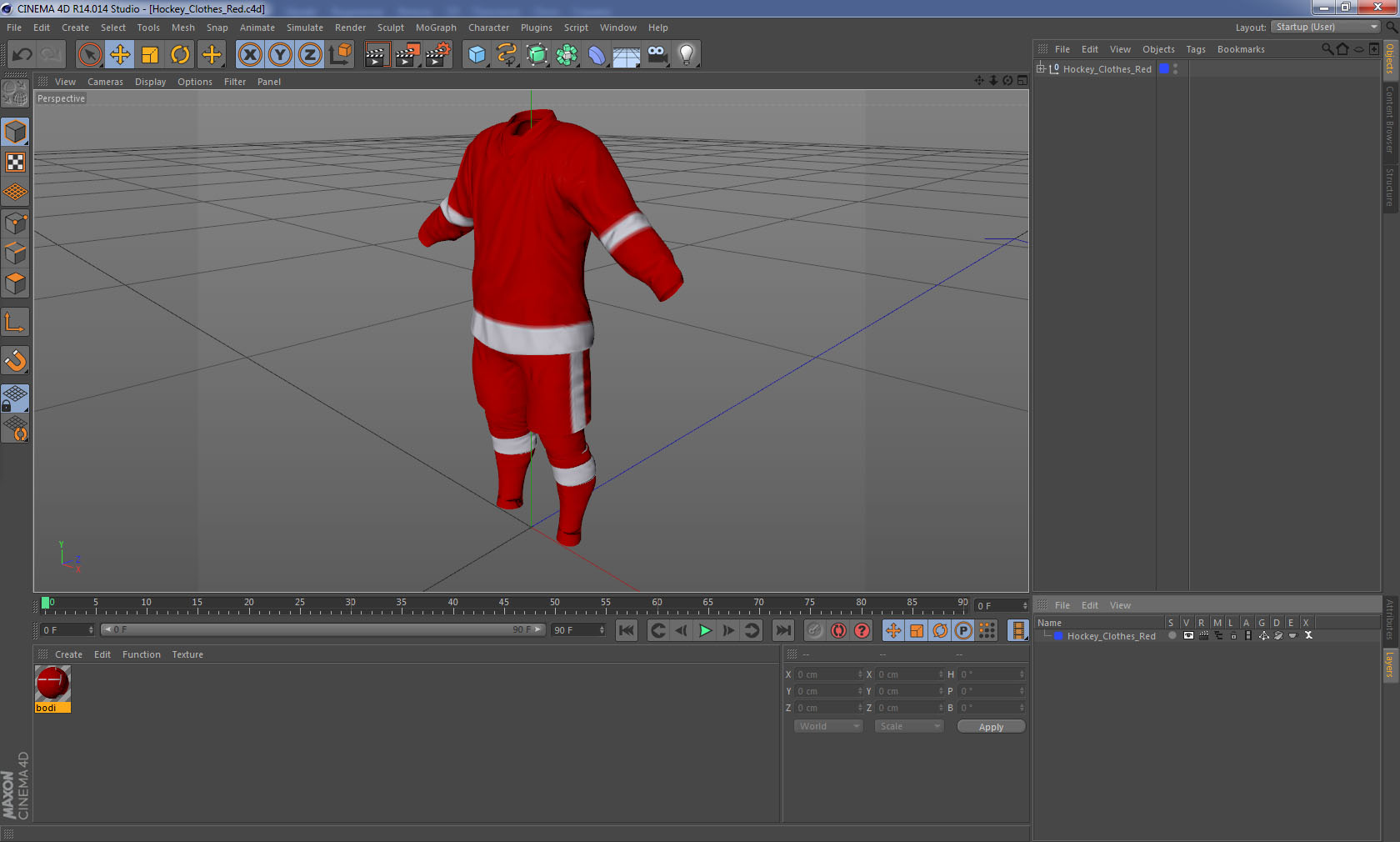The image size is (1400, 842).
Task: Open the Layout Startup dropdown
Action: coord(1326,27)
